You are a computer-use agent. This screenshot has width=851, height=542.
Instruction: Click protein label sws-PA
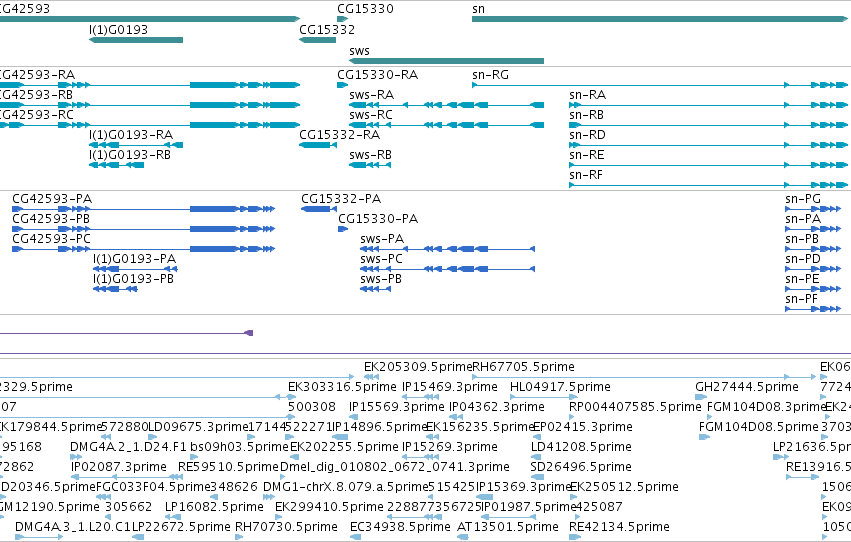point(382,239)
